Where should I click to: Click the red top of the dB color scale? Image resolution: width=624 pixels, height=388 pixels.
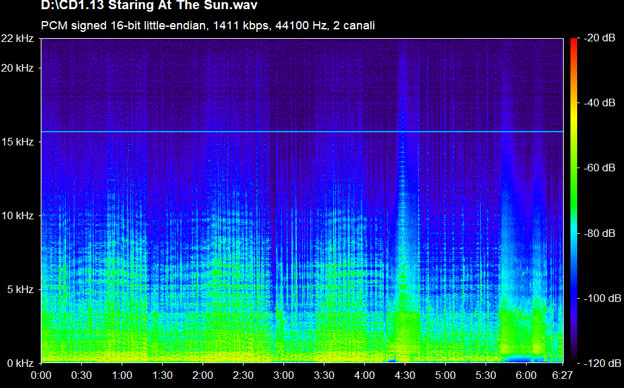click(573, 44)
